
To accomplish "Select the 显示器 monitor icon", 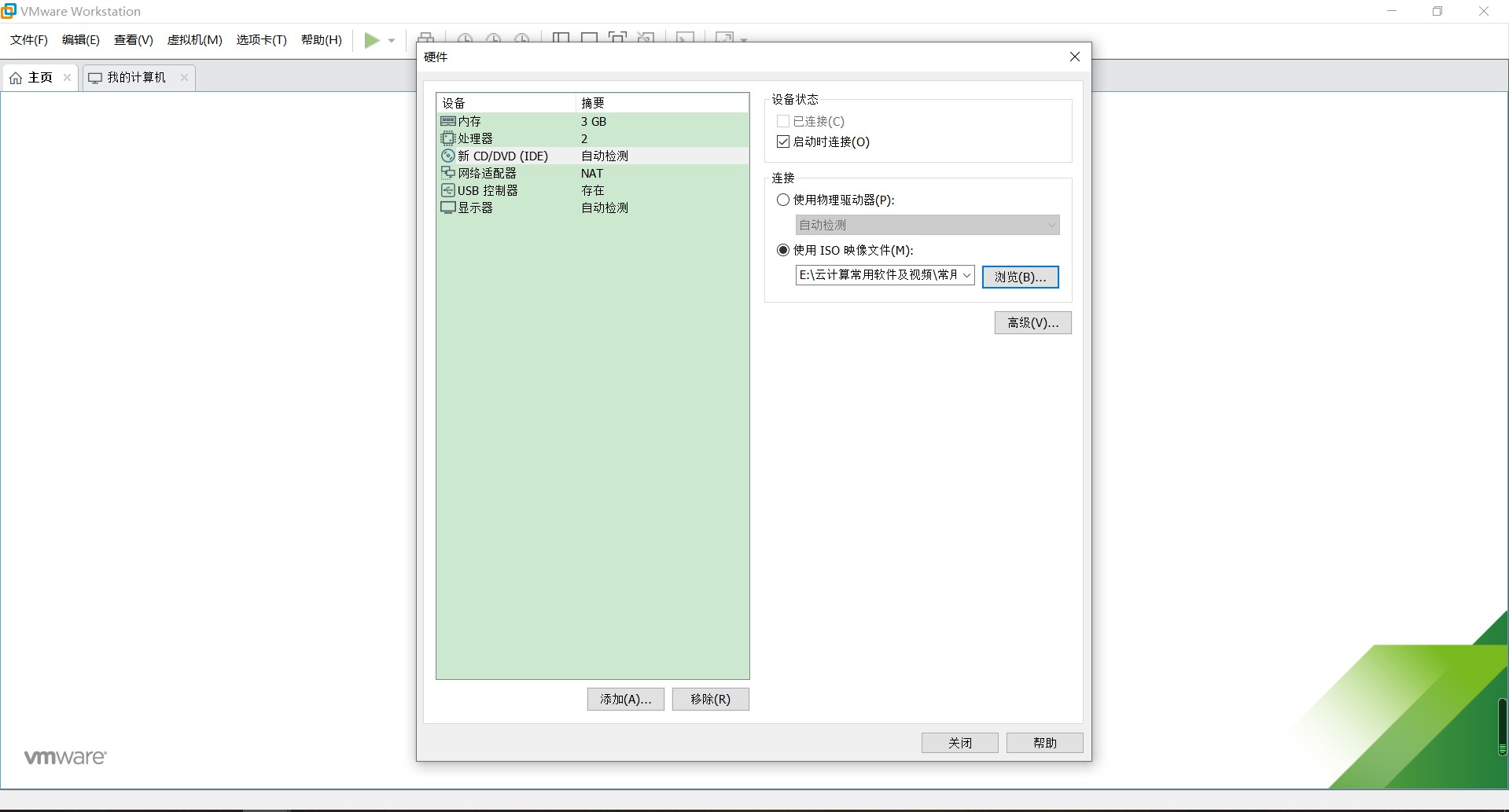I will coord(448,208).
